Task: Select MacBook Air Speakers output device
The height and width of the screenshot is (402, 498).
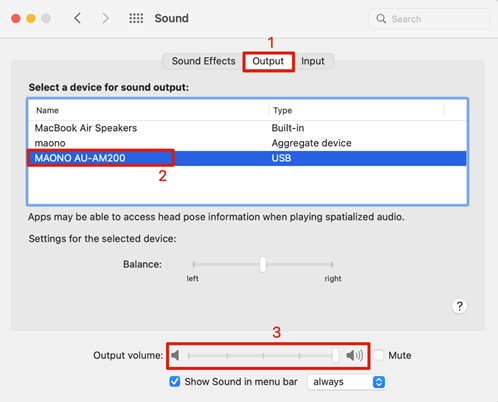Action: (x=247, y=128)
